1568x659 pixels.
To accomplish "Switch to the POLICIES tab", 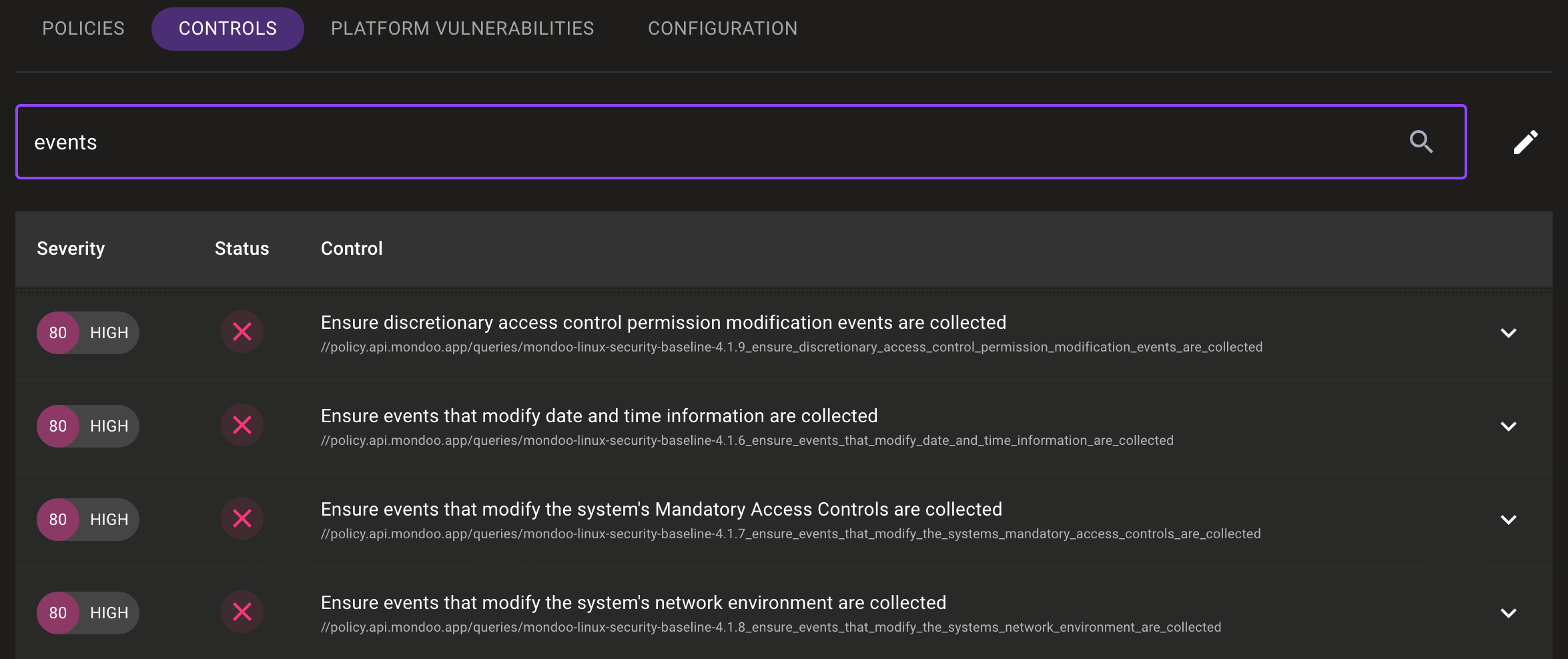I will (x=83, y=28).
